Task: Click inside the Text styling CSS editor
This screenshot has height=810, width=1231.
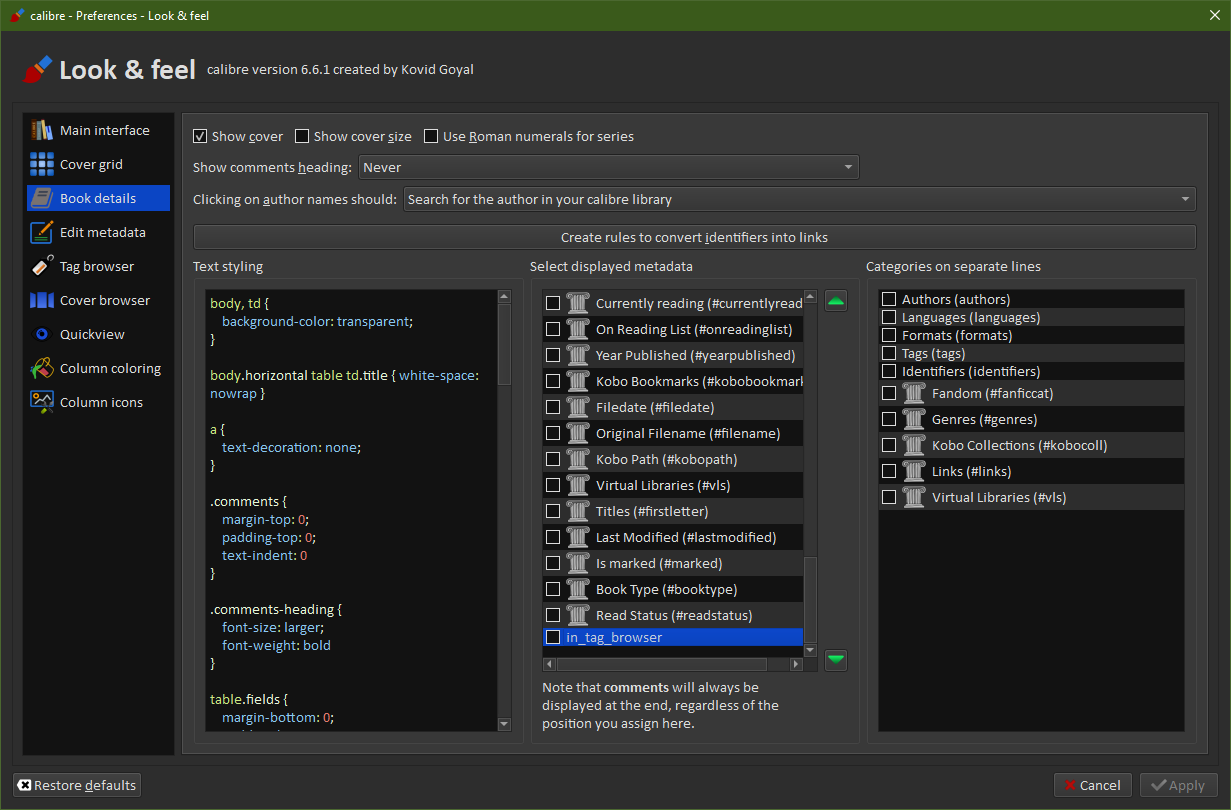Action: (x=350, y=510)
